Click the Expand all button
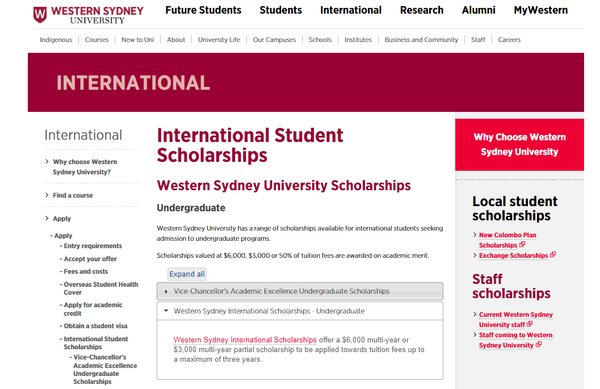The width and height of the screenshot is (600, 389). 187,274
